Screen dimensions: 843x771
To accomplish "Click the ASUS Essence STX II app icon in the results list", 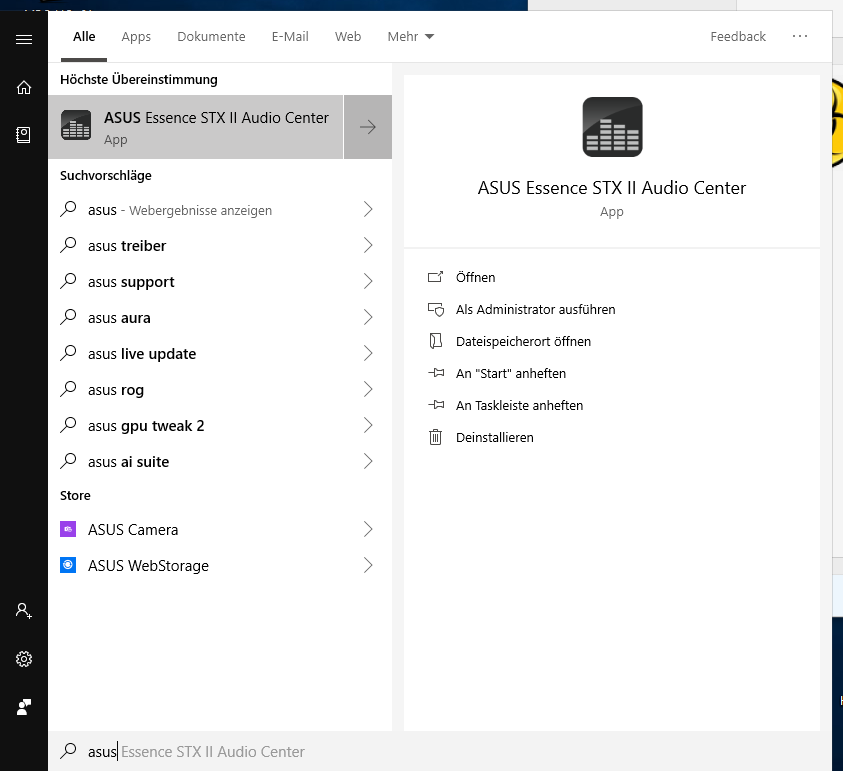I will click(76, 125).
